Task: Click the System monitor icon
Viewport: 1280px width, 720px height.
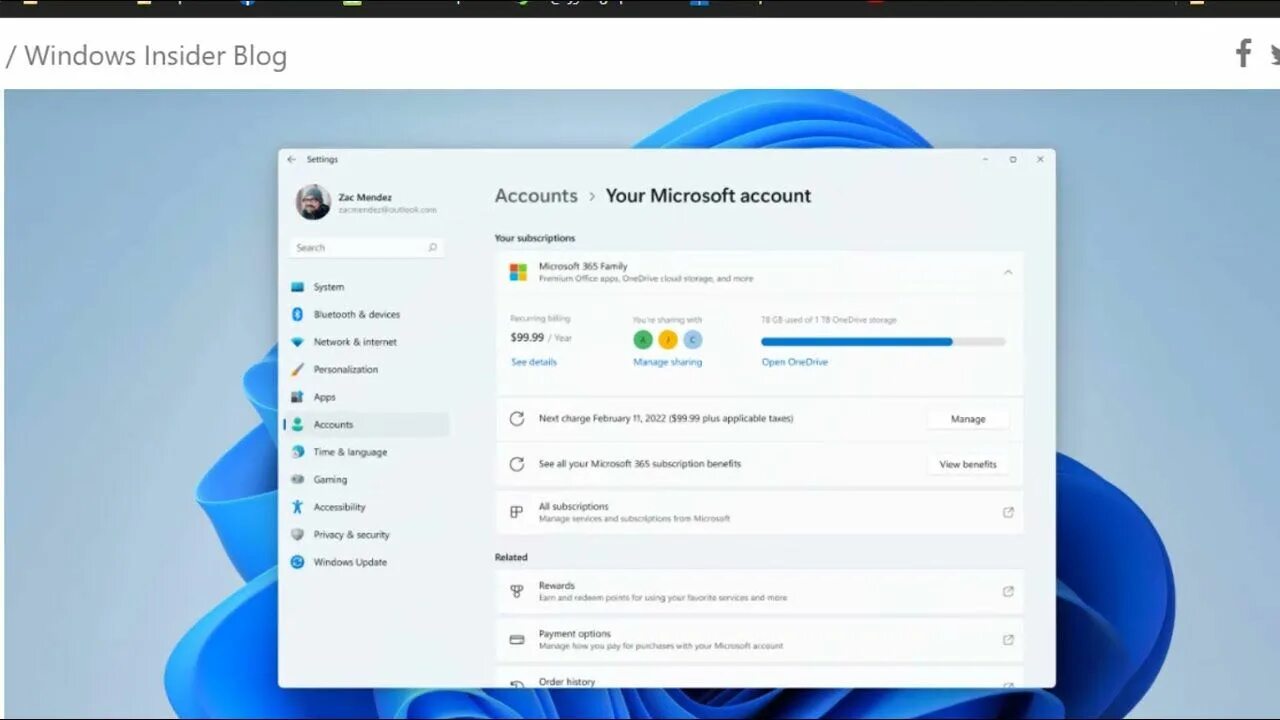Action: (297, 287)
